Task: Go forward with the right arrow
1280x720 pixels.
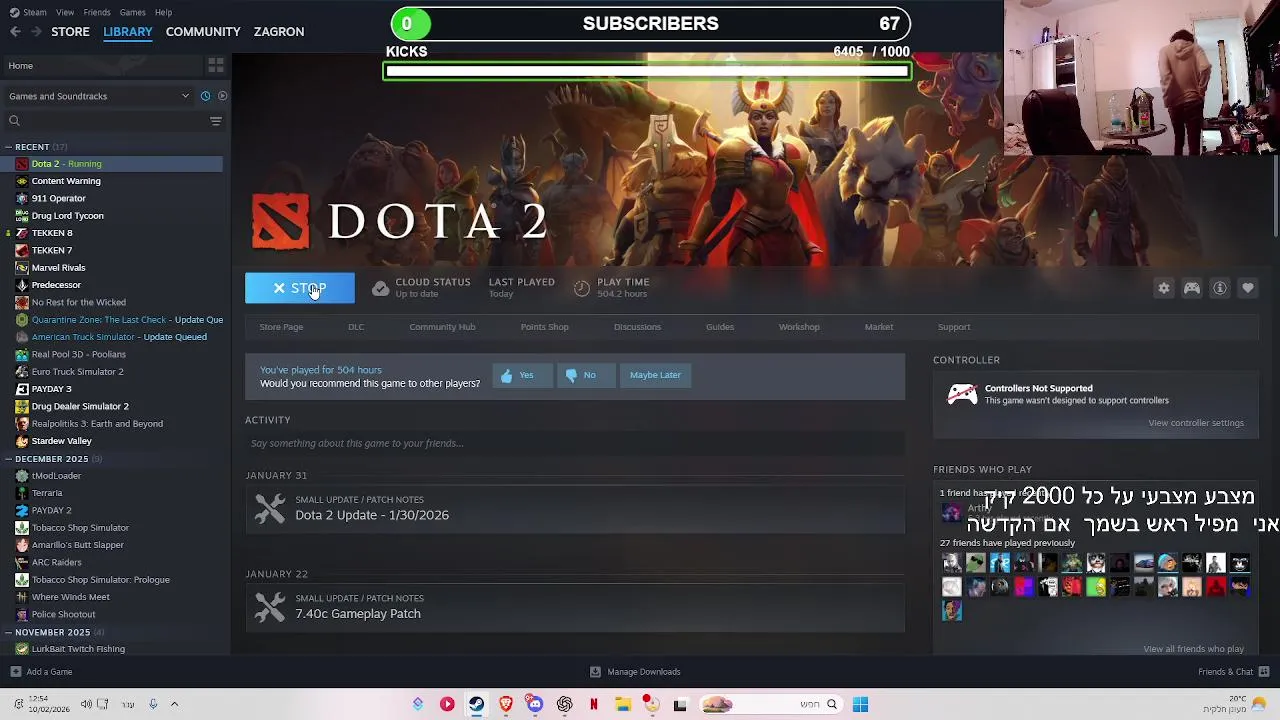Action: point(36,32)
